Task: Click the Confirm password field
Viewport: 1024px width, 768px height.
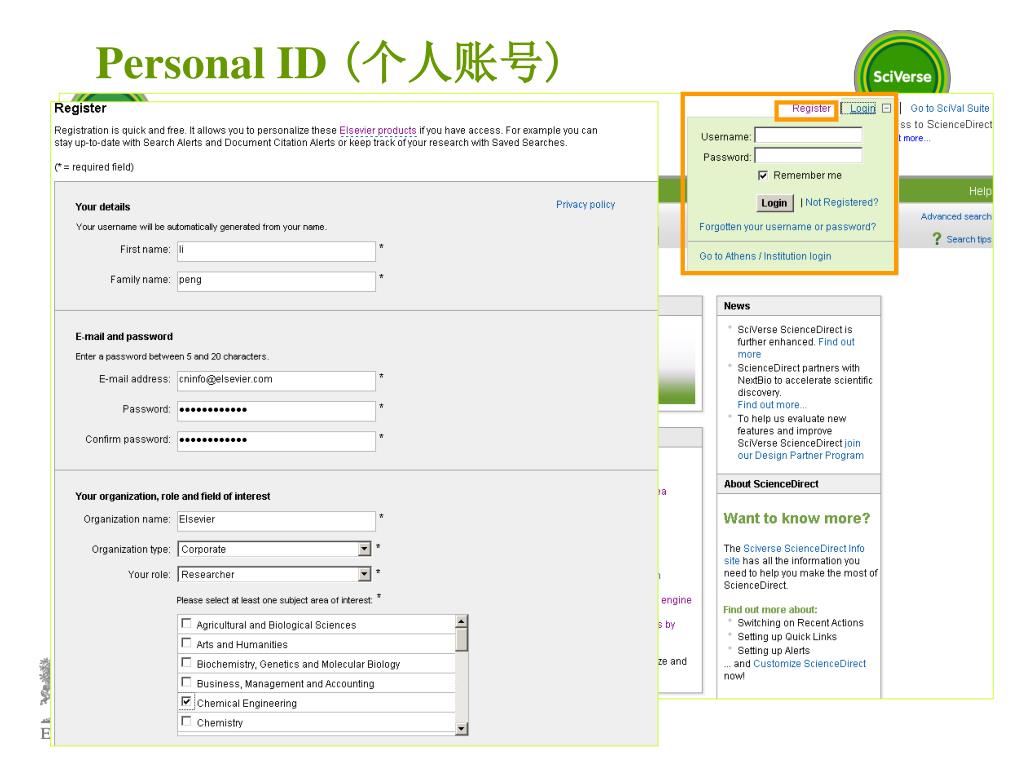Action: tap(276, 440)
